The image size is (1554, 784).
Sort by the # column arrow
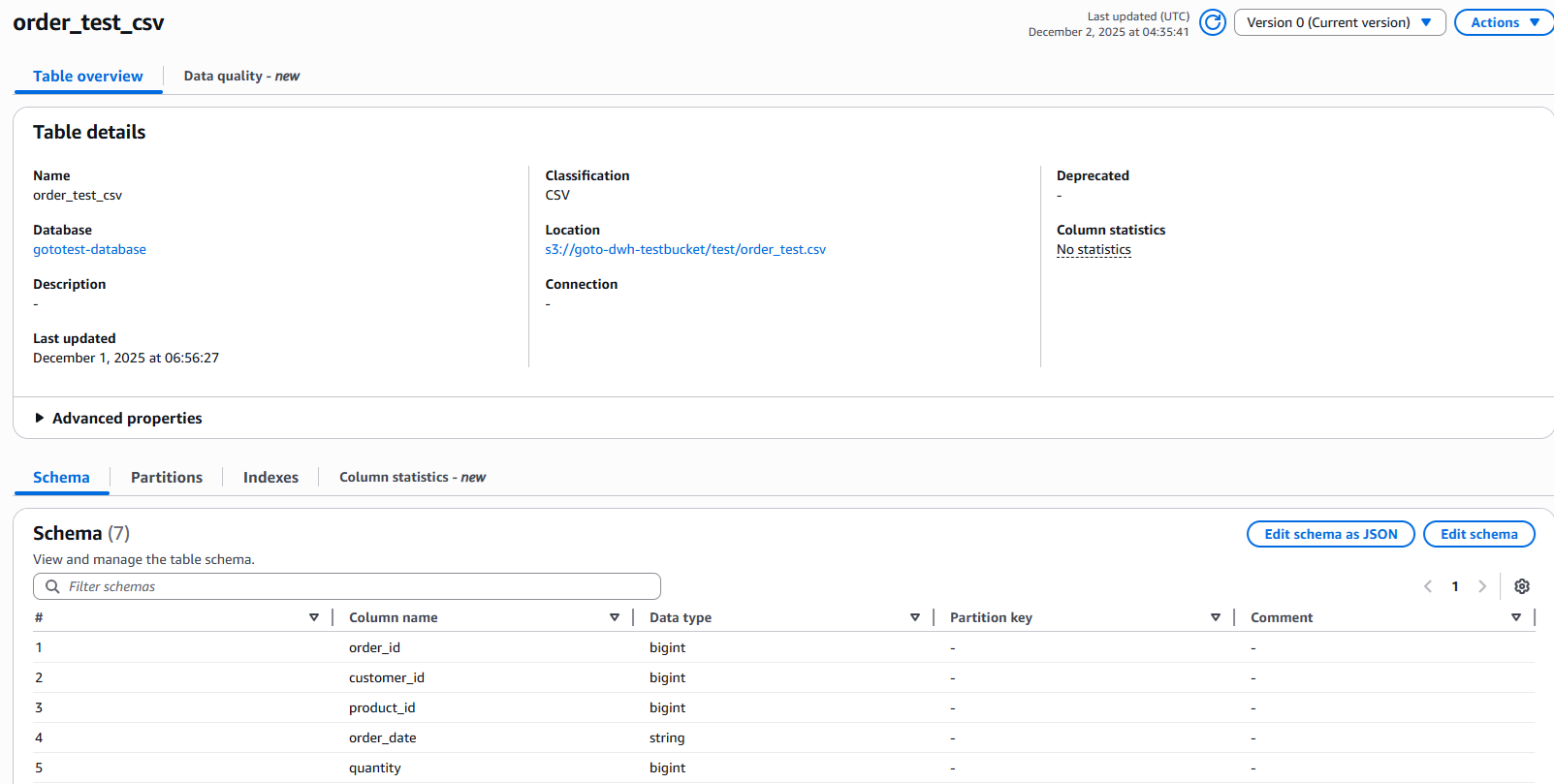pyautogui.click(x=313, y=617)
